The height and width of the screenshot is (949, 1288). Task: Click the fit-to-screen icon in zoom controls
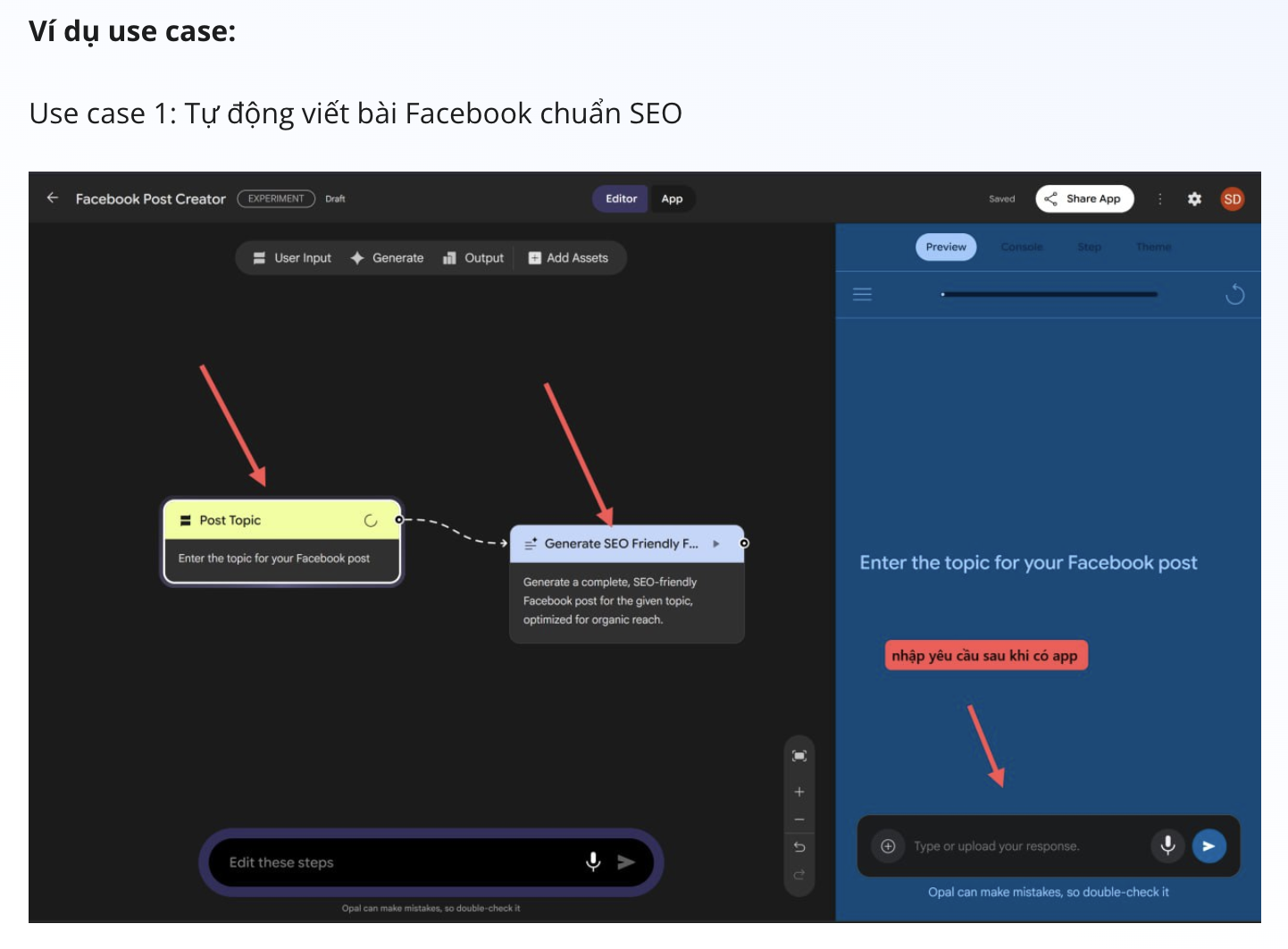click(799, 756)
